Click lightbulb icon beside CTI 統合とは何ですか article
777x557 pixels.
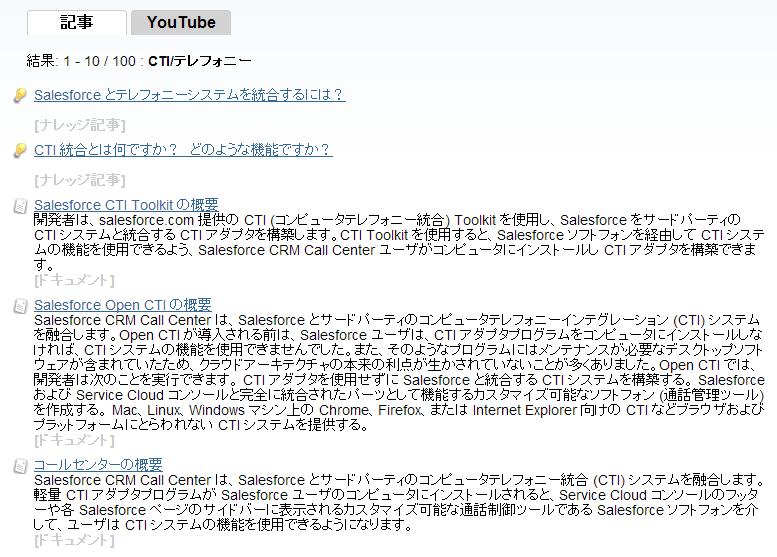point(20,150)
